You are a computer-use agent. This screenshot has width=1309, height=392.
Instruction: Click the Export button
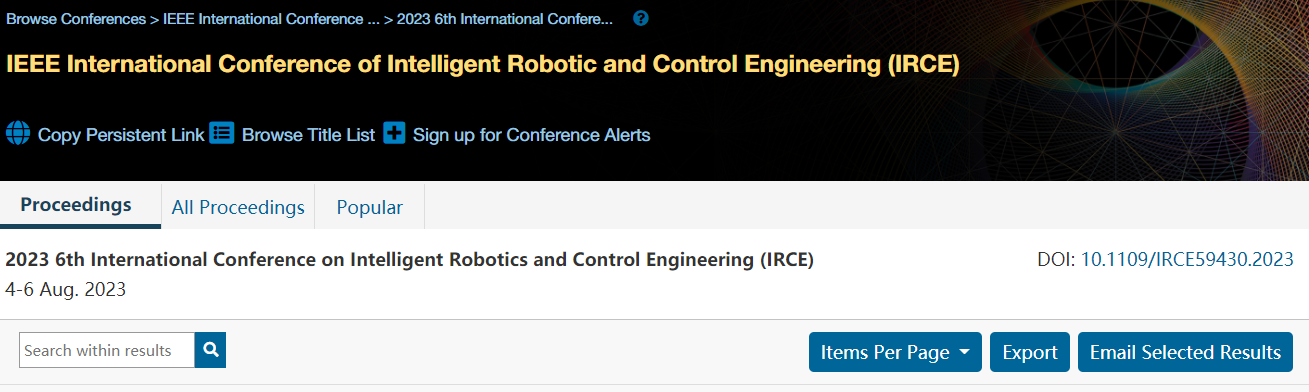point(1030,352)
